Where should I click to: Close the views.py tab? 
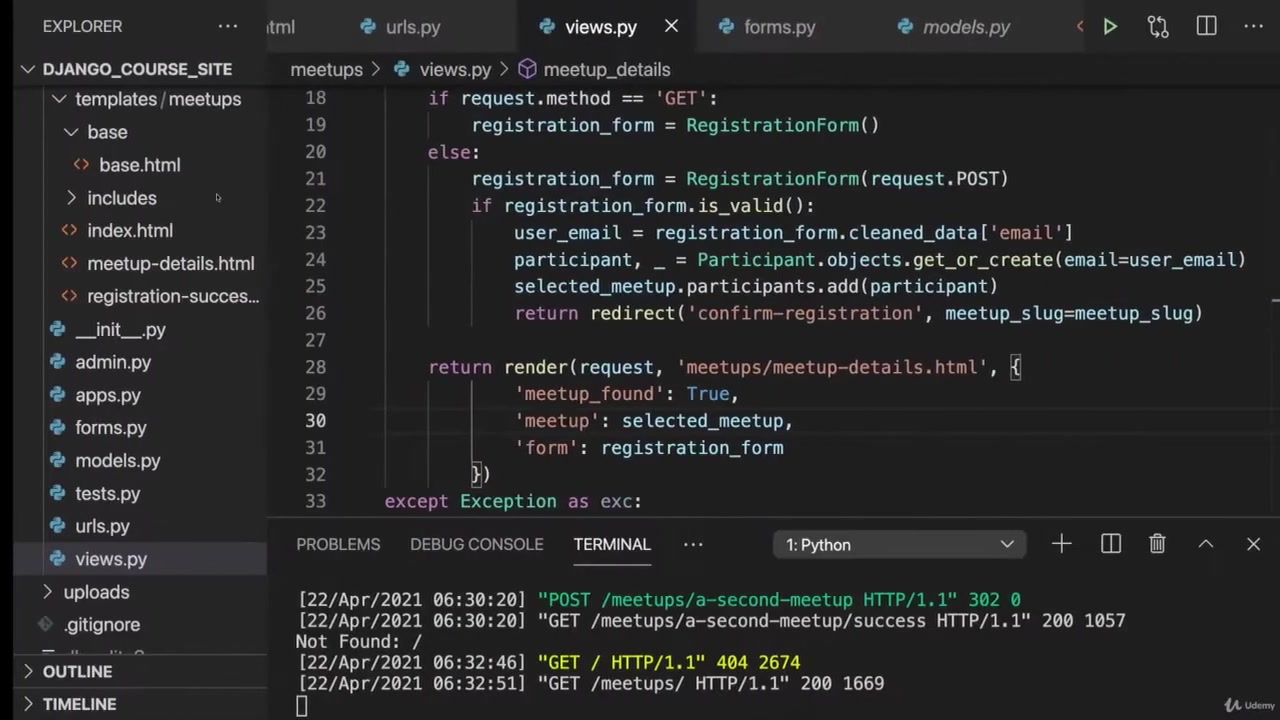(671, 27)
